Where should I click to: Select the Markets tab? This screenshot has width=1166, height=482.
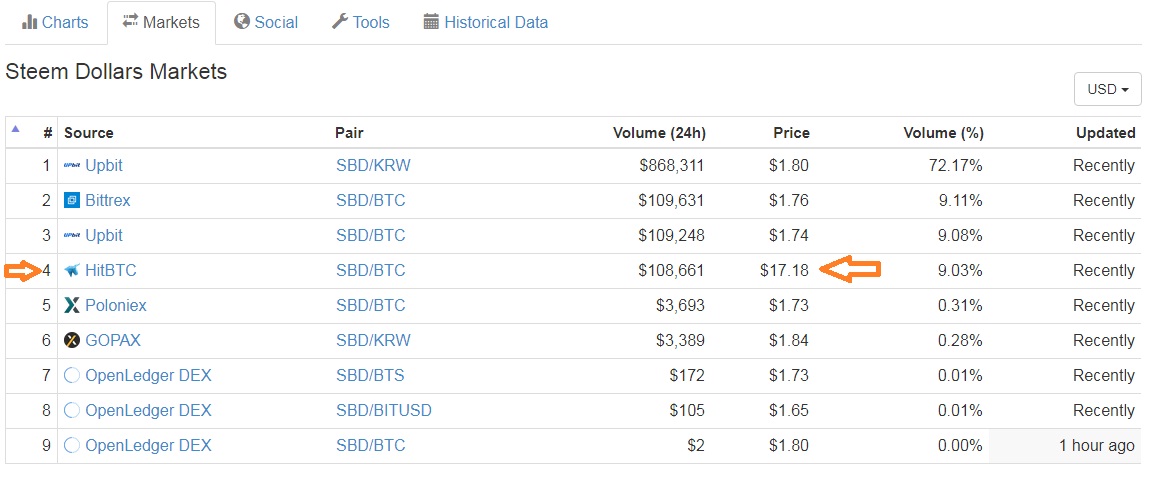tap(161, 22)
